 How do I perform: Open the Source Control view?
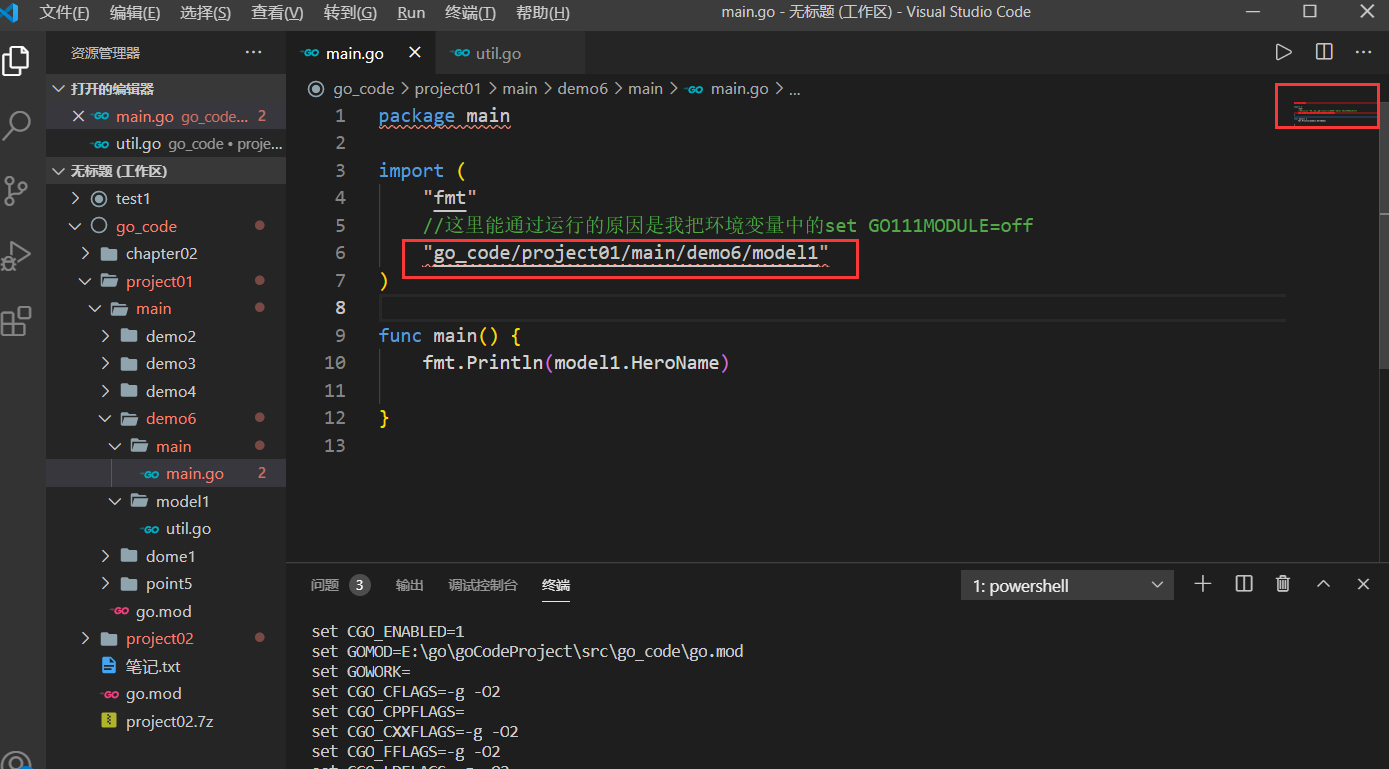16,190
